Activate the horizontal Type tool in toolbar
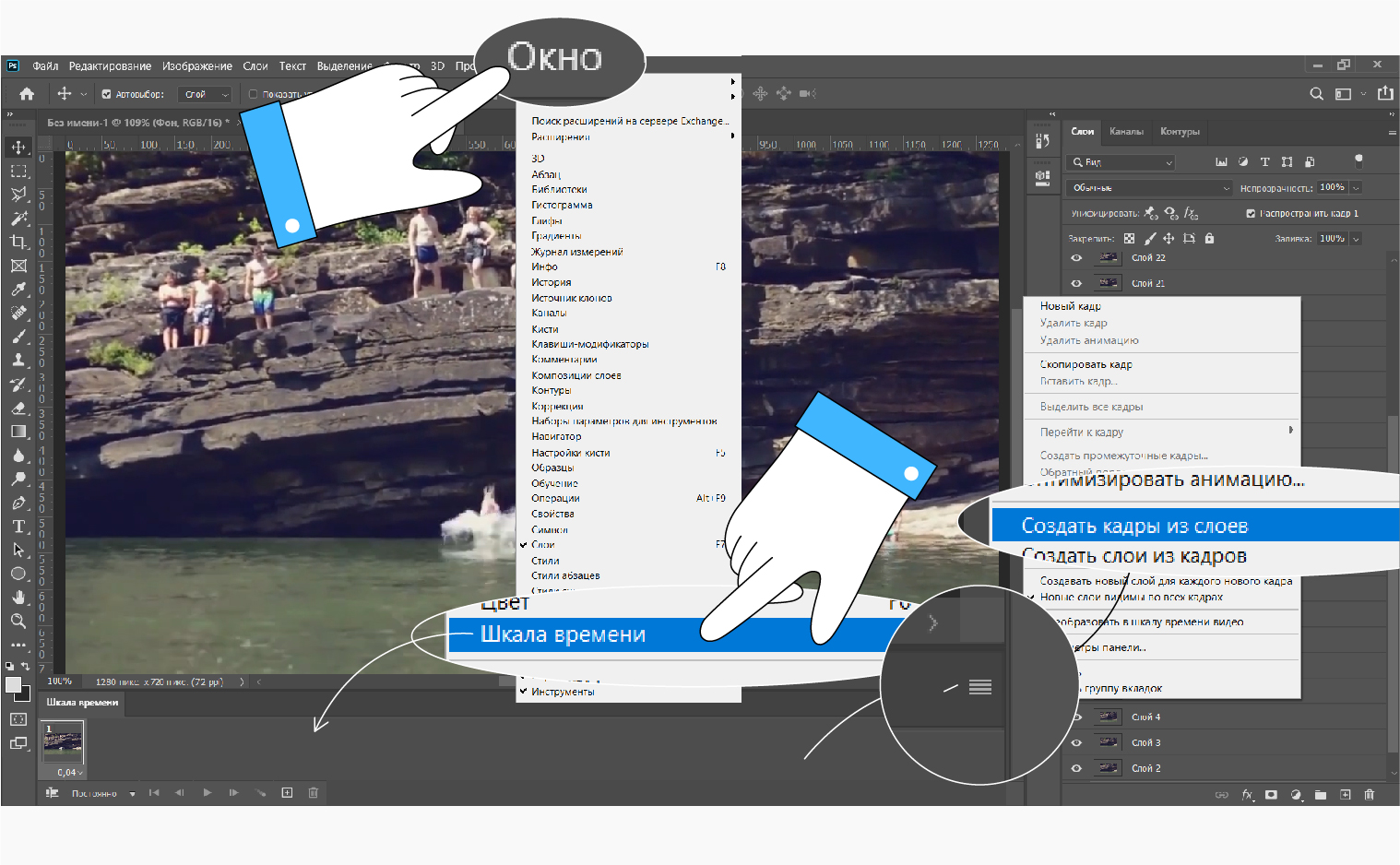The image size is (1400, 865). [18, 527]
